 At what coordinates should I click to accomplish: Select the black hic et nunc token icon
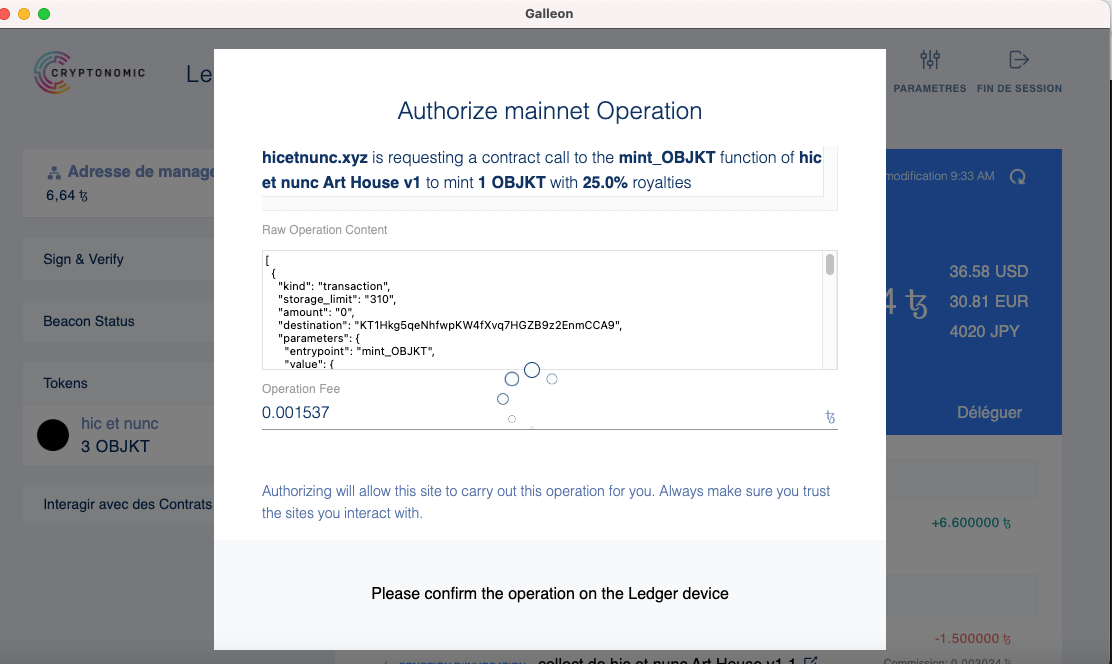click(53, 434)
